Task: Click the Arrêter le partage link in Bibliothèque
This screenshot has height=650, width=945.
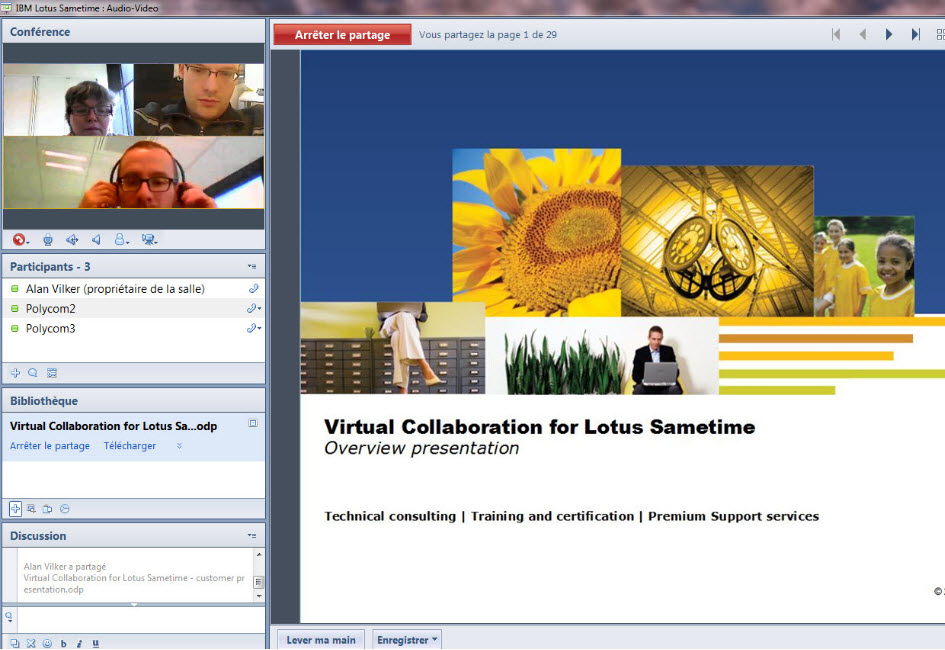Action: pyautogui.click(x=49, y=446)
